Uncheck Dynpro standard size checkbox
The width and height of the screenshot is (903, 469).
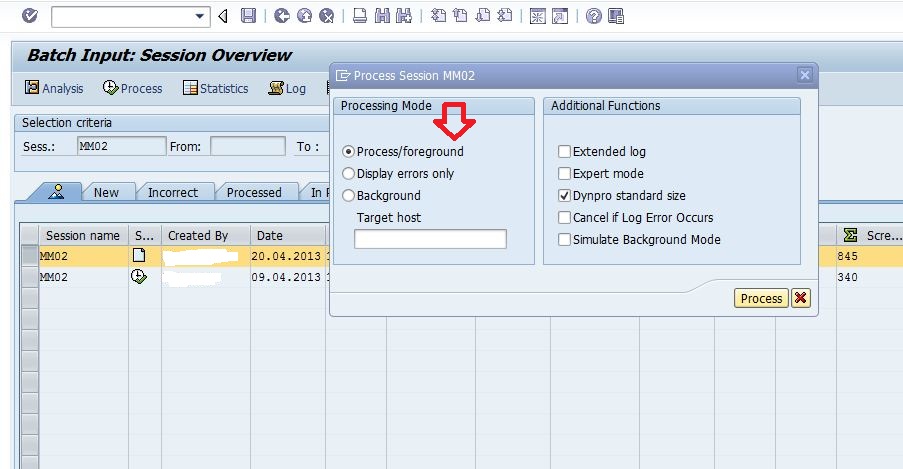[x=564, y=195]
